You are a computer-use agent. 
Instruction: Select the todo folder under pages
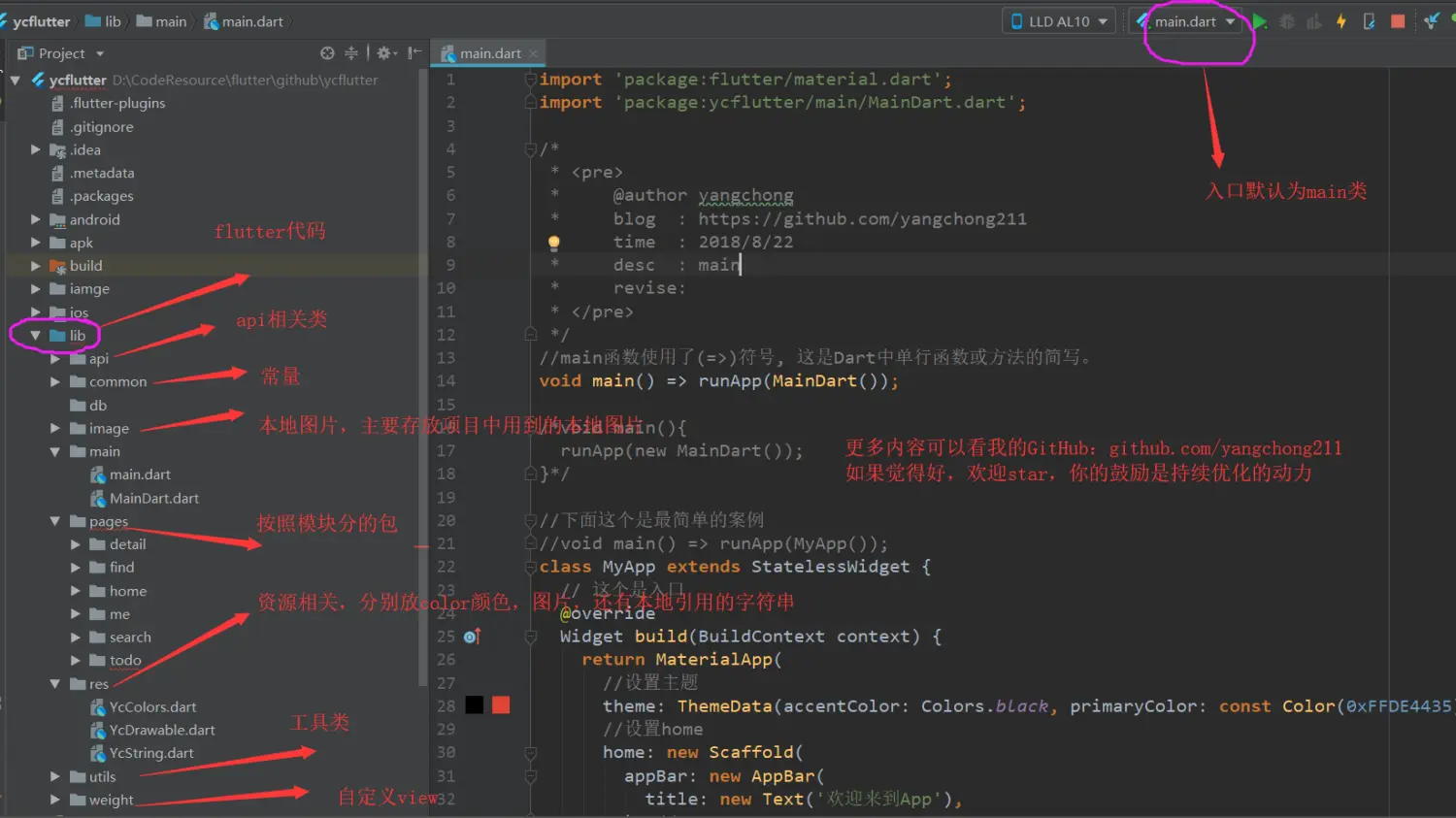[116, 661]
